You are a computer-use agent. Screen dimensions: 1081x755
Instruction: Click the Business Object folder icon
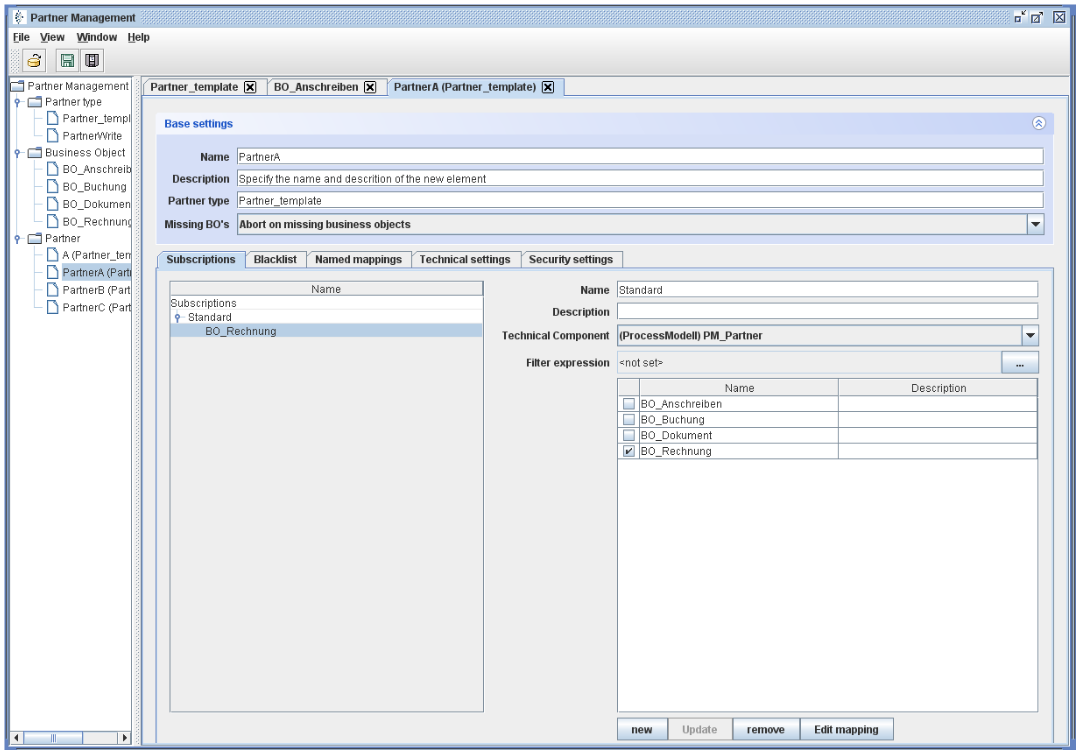(34, 153)
